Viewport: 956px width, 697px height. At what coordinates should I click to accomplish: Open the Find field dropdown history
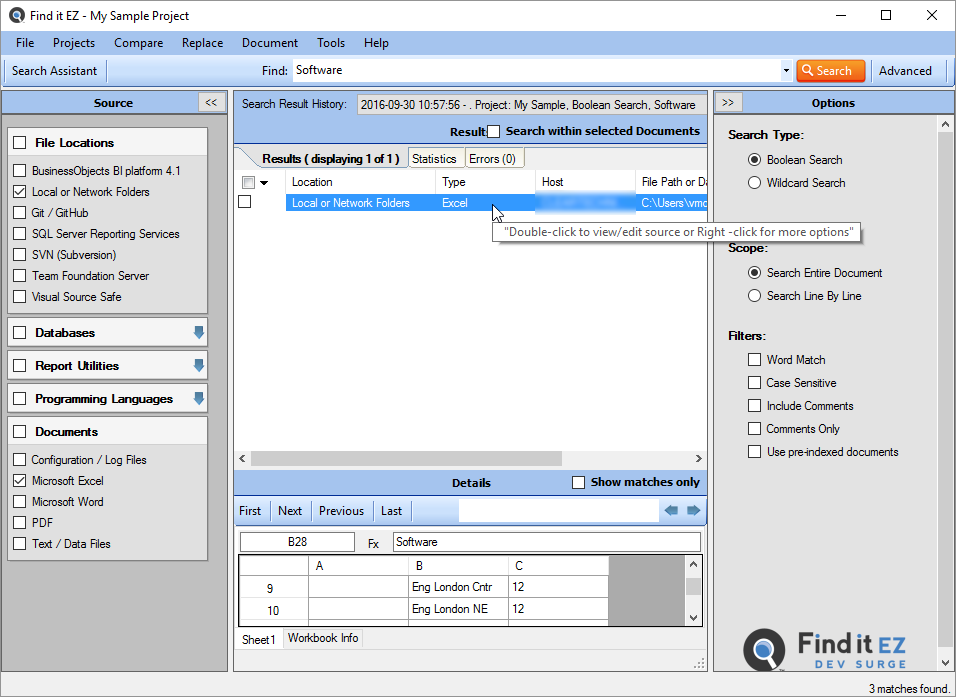786,71
